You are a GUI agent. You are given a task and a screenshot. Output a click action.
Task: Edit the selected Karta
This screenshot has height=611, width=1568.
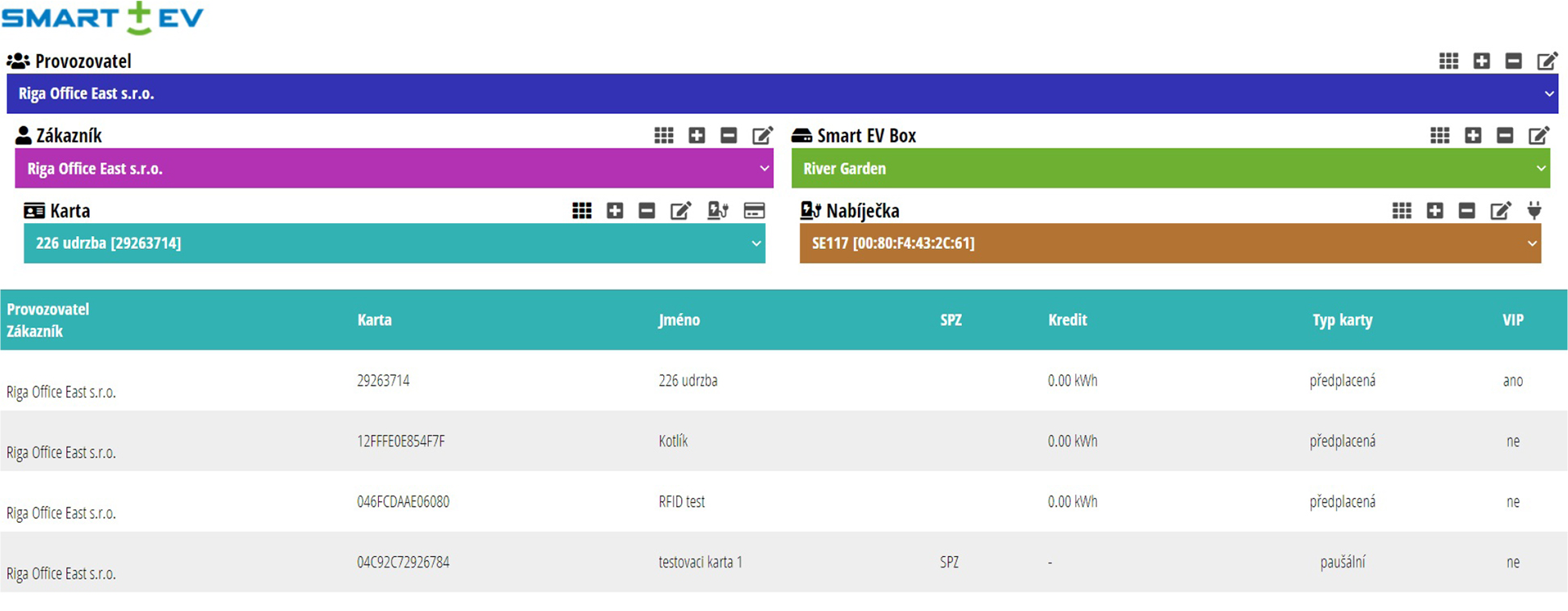(x=681, y=211)
